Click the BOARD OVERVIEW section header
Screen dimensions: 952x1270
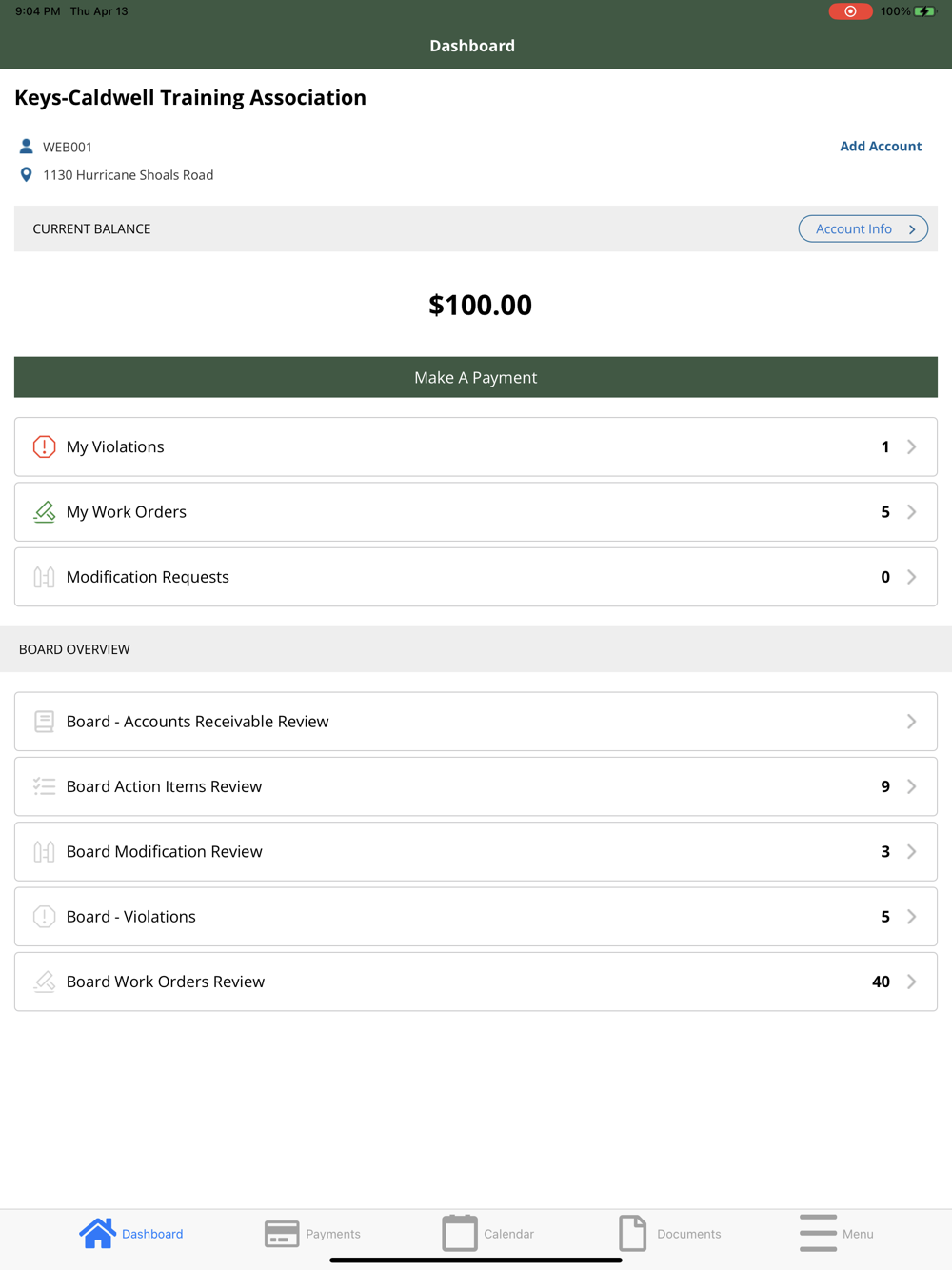(x=74, y=649)
